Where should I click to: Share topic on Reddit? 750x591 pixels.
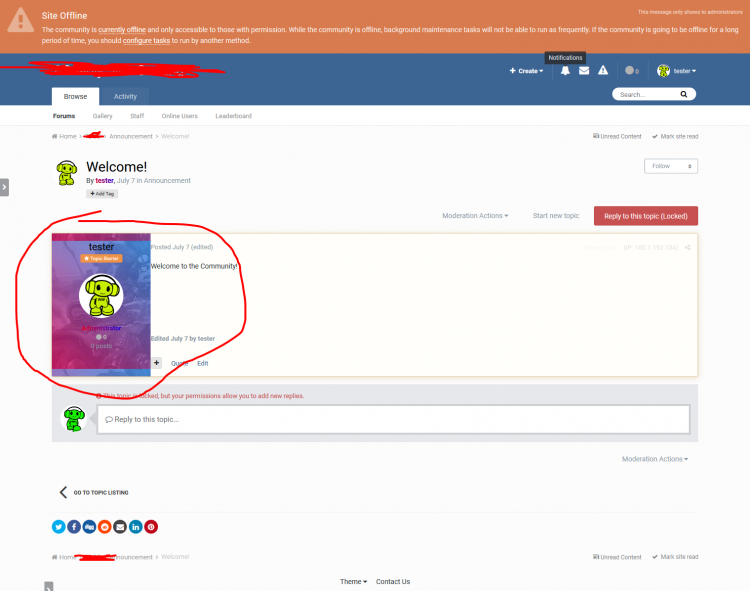105,527
